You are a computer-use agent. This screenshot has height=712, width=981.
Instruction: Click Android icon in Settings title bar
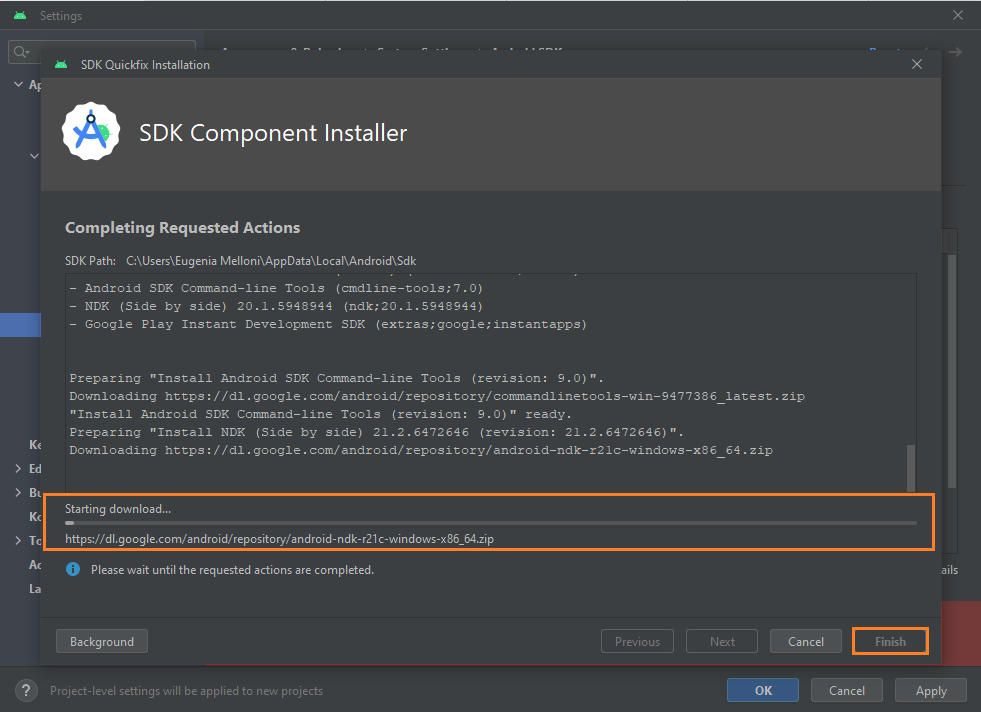tap(20, 15)
